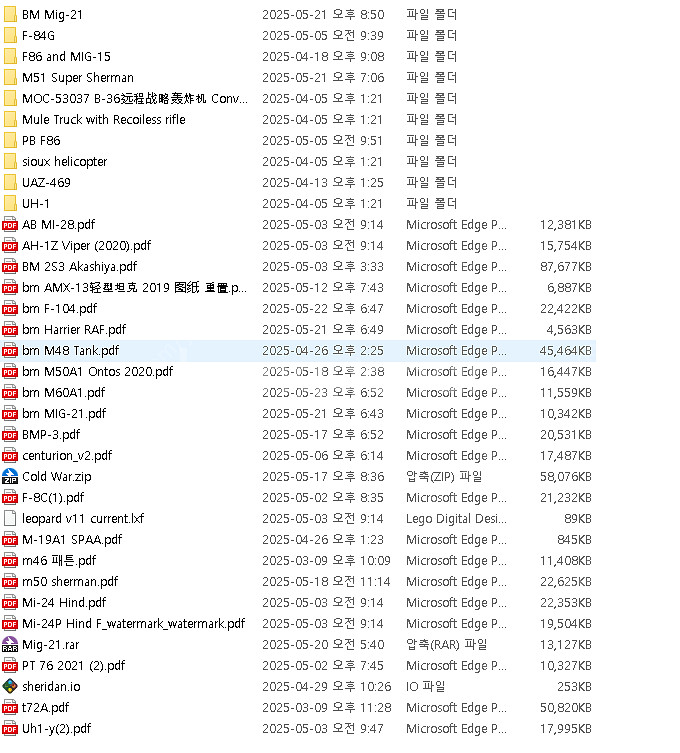The height and width of the screenshot is (753, 680).
Task: Click file name M-19A1 SPAA.pdf
Action: coord(72,540)
